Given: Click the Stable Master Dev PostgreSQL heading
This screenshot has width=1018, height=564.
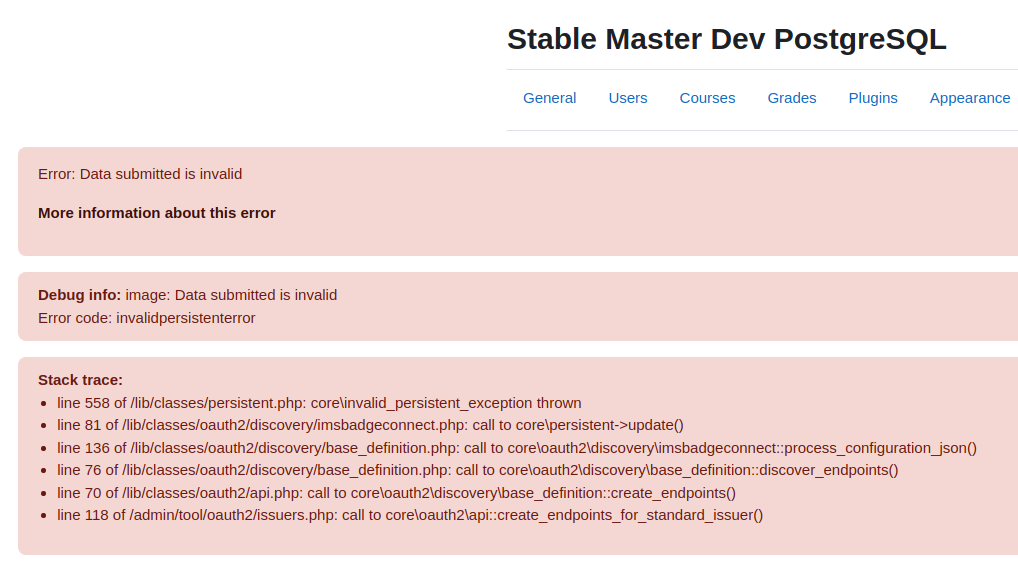Looking at the screenshot, I should point(726,40).
